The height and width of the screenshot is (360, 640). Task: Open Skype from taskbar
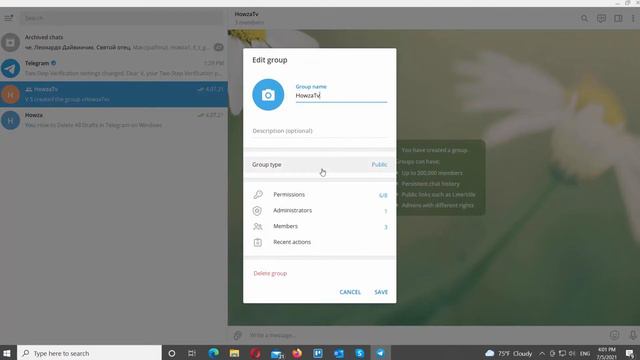pos(360,353)
